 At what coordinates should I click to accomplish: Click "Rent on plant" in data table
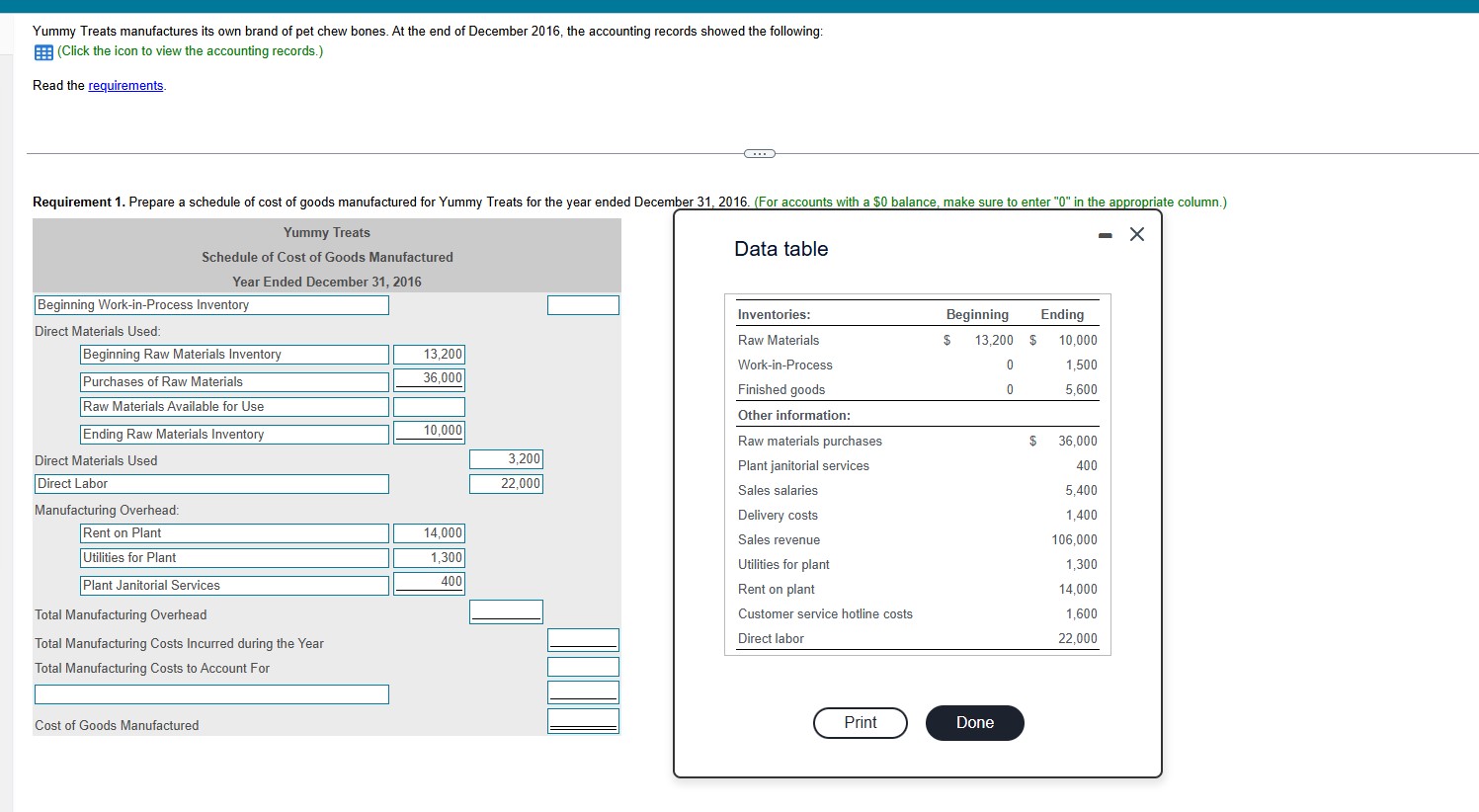pos(777,589)
